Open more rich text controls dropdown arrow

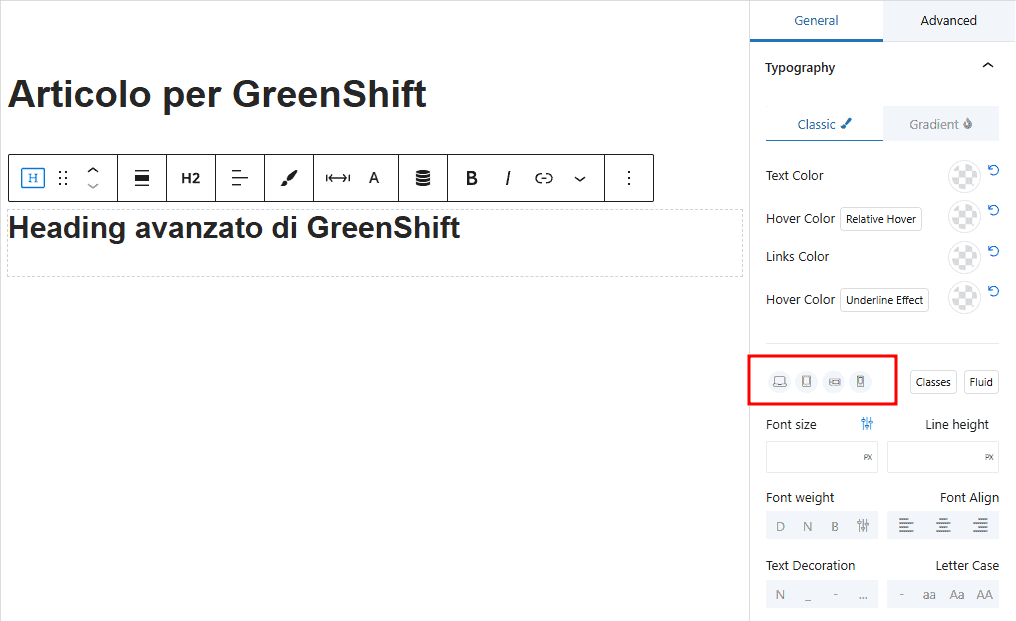pos(580,178)
